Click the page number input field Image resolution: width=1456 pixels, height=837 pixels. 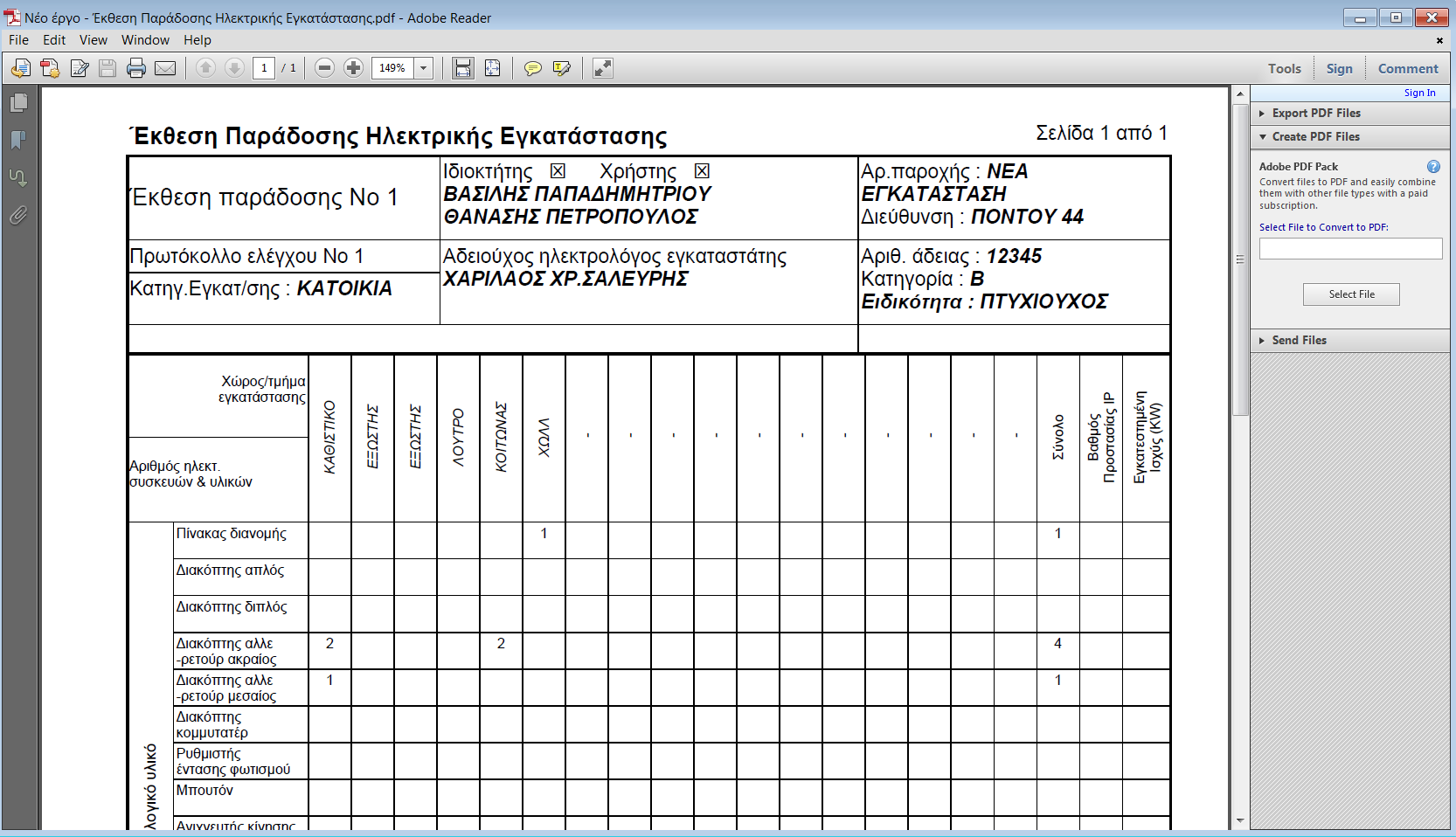[264, 68]
